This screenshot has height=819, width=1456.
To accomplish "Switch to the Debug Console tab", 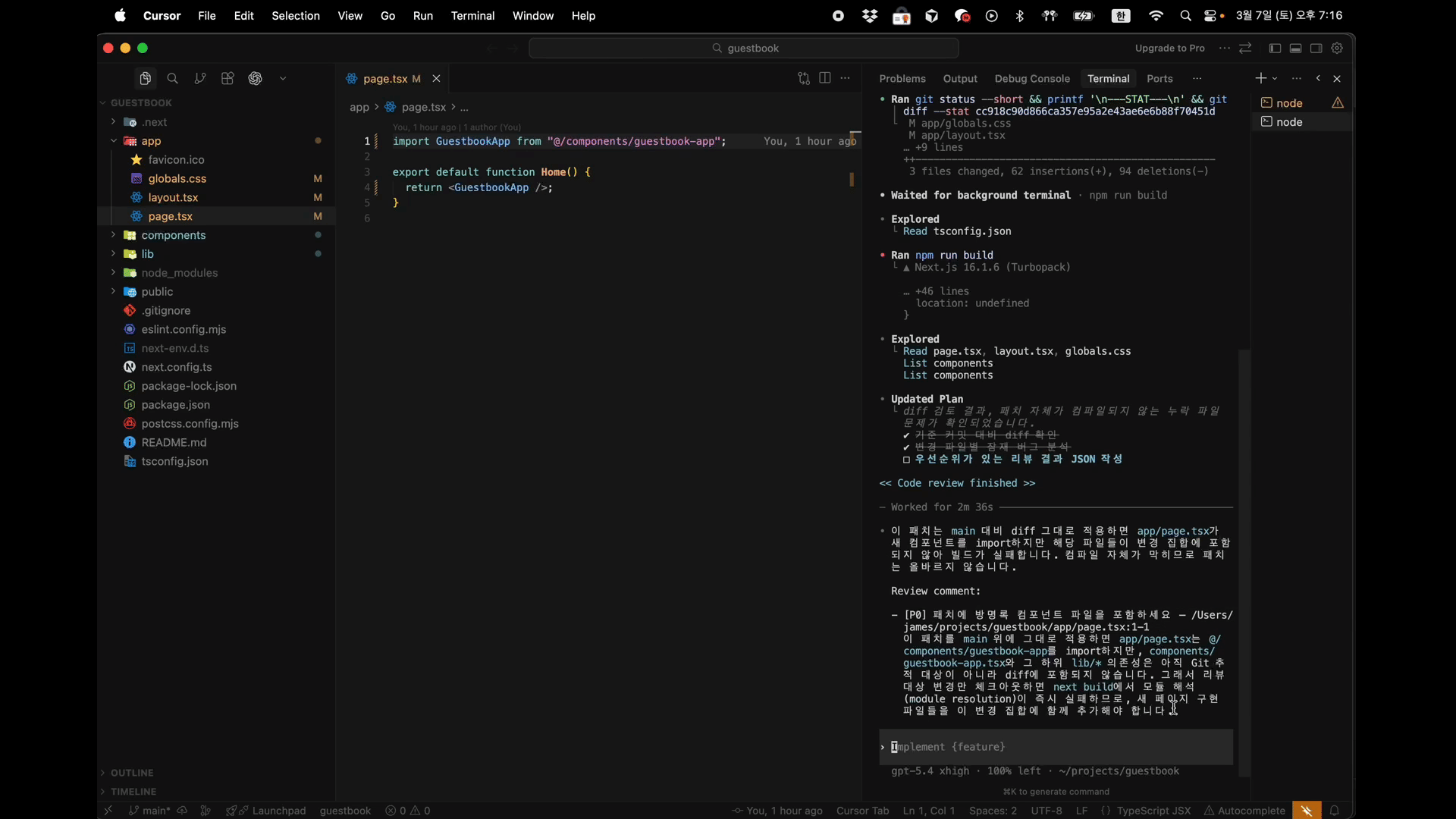I will pos(1031,79).
